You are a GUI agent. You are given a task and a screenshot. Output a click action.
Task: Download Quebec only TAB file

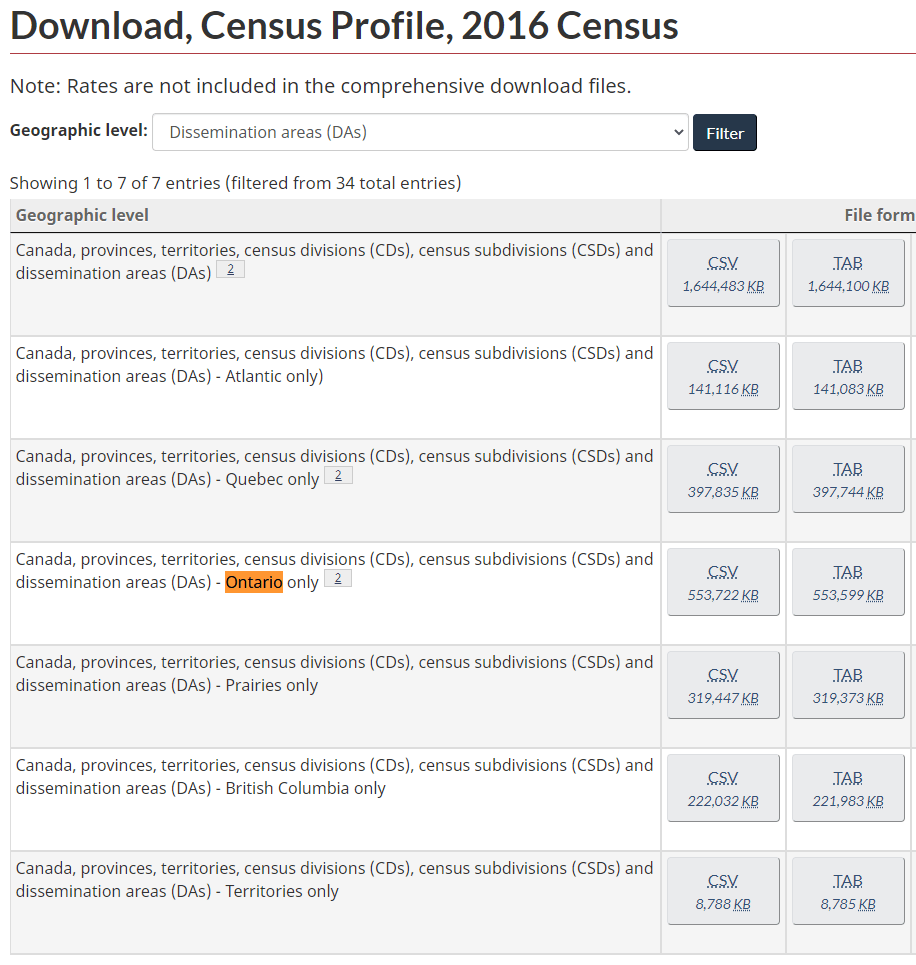(848, 479)
